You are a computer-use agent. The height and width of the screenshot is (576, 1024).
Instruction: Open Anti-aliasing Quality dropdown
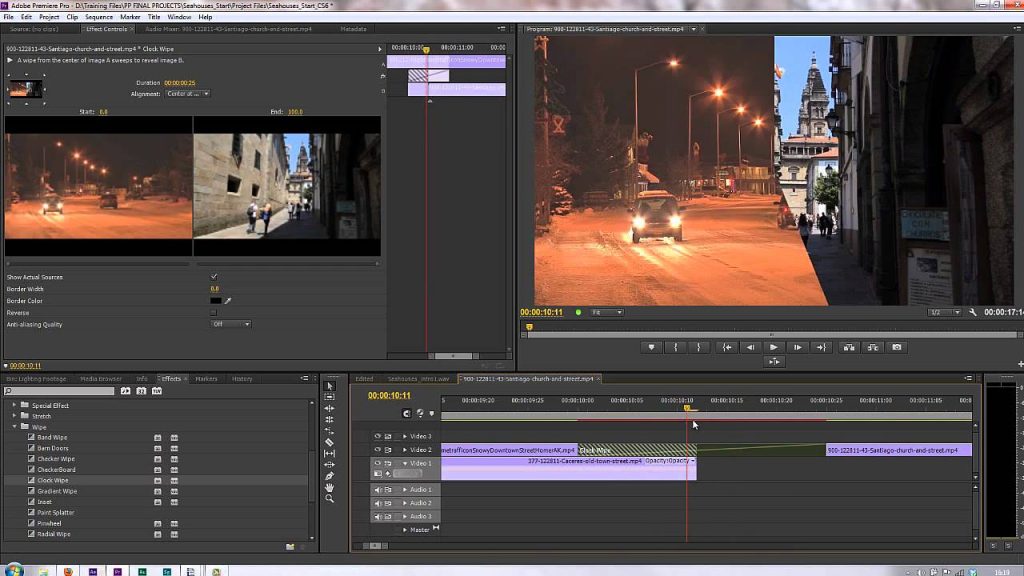(231, 324)
